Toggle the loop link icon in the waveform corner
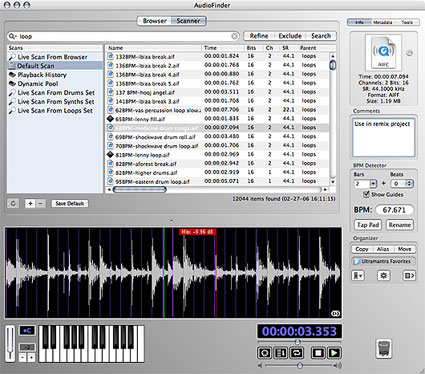The image size is (425, 374). point(335,313)
